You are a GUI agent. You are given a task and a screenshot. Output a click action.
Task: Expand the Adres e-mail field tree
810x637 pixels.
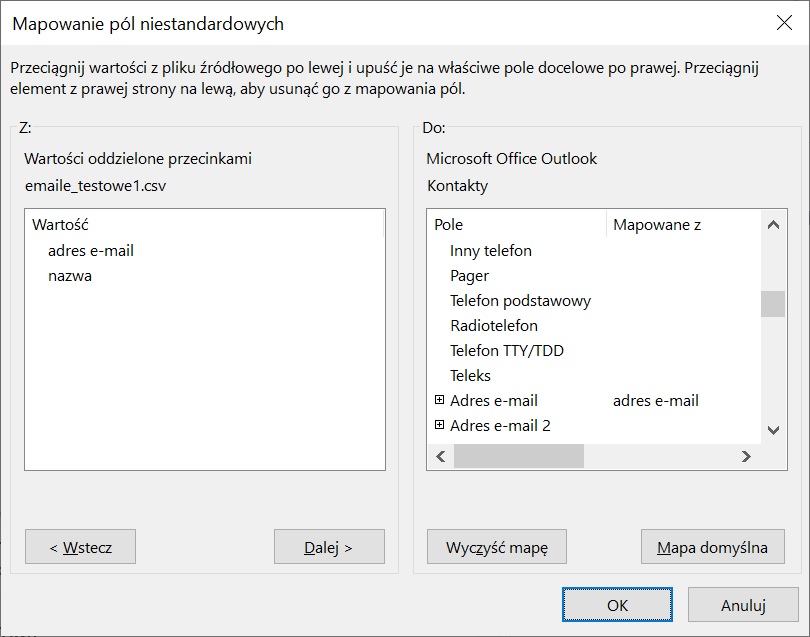[440, 400]
